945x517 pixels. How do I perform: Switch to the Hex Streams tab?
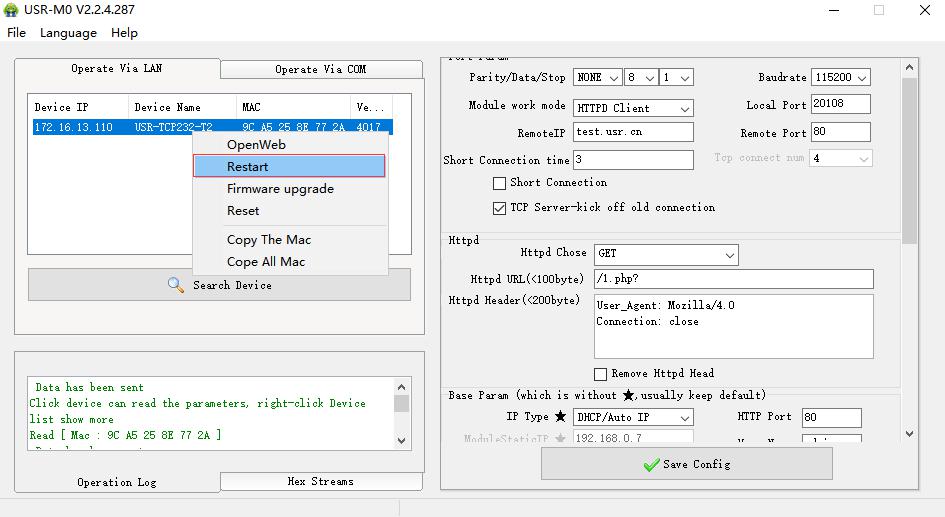pos(321,481)
